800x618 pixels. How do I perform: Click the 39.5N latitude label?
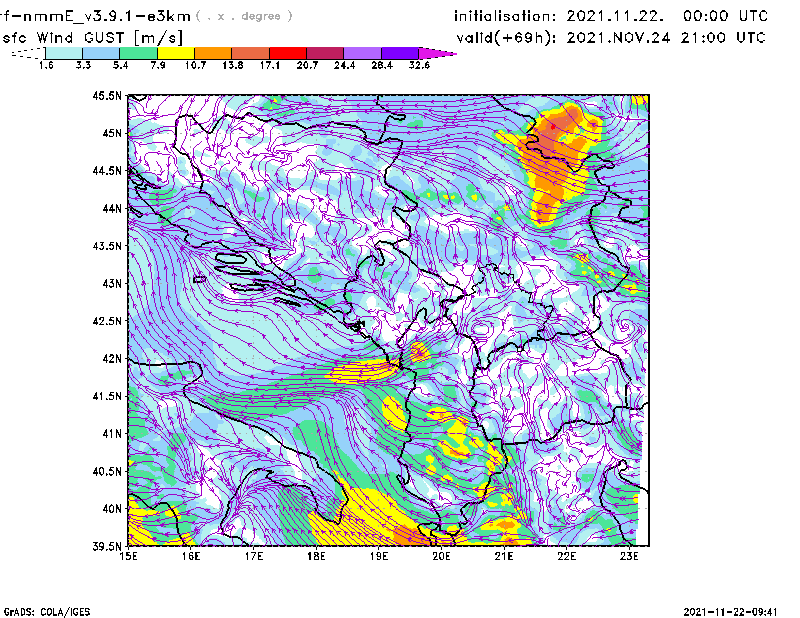107,547
